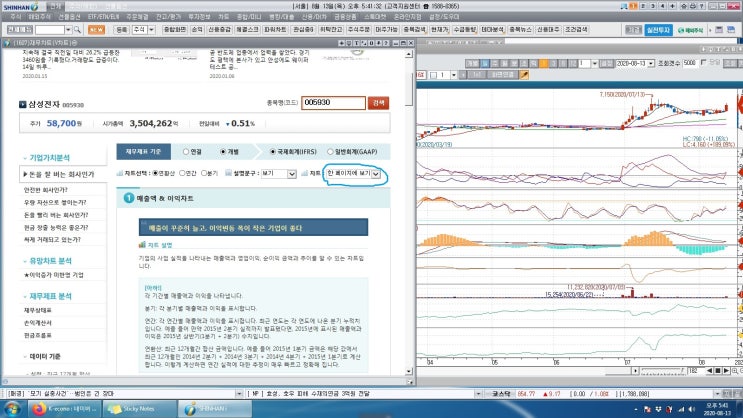Select the 개별 separate radio button
Screen dimensions: 743x418
click(x=223, y=152)
